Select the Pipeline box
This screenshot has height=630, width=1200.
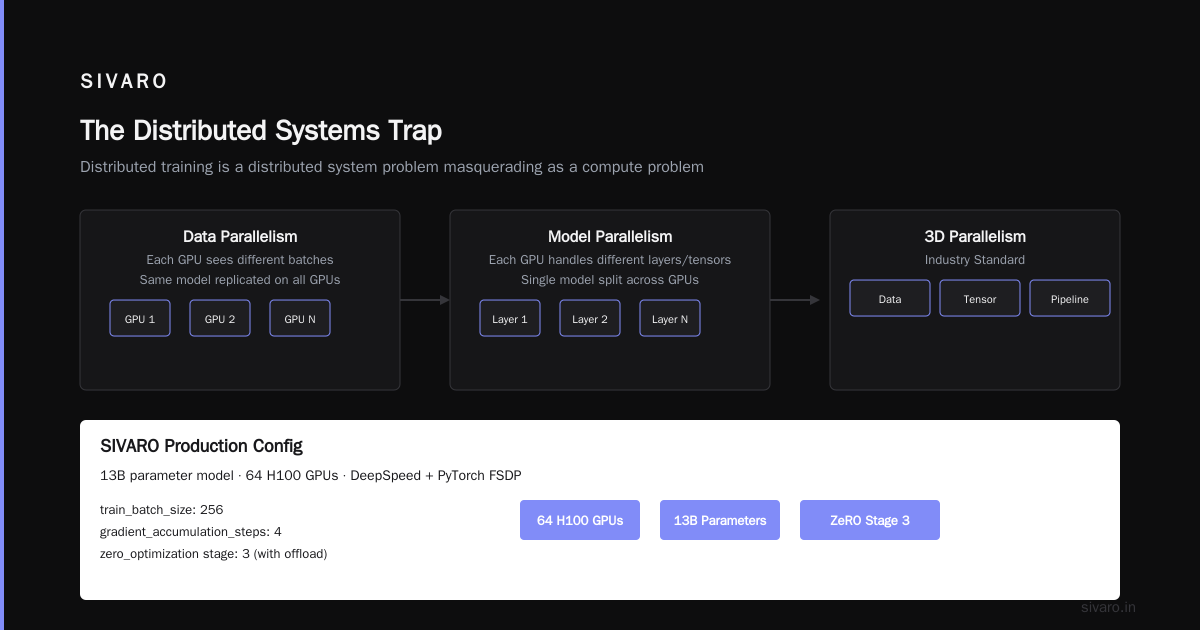[1070, 298]
